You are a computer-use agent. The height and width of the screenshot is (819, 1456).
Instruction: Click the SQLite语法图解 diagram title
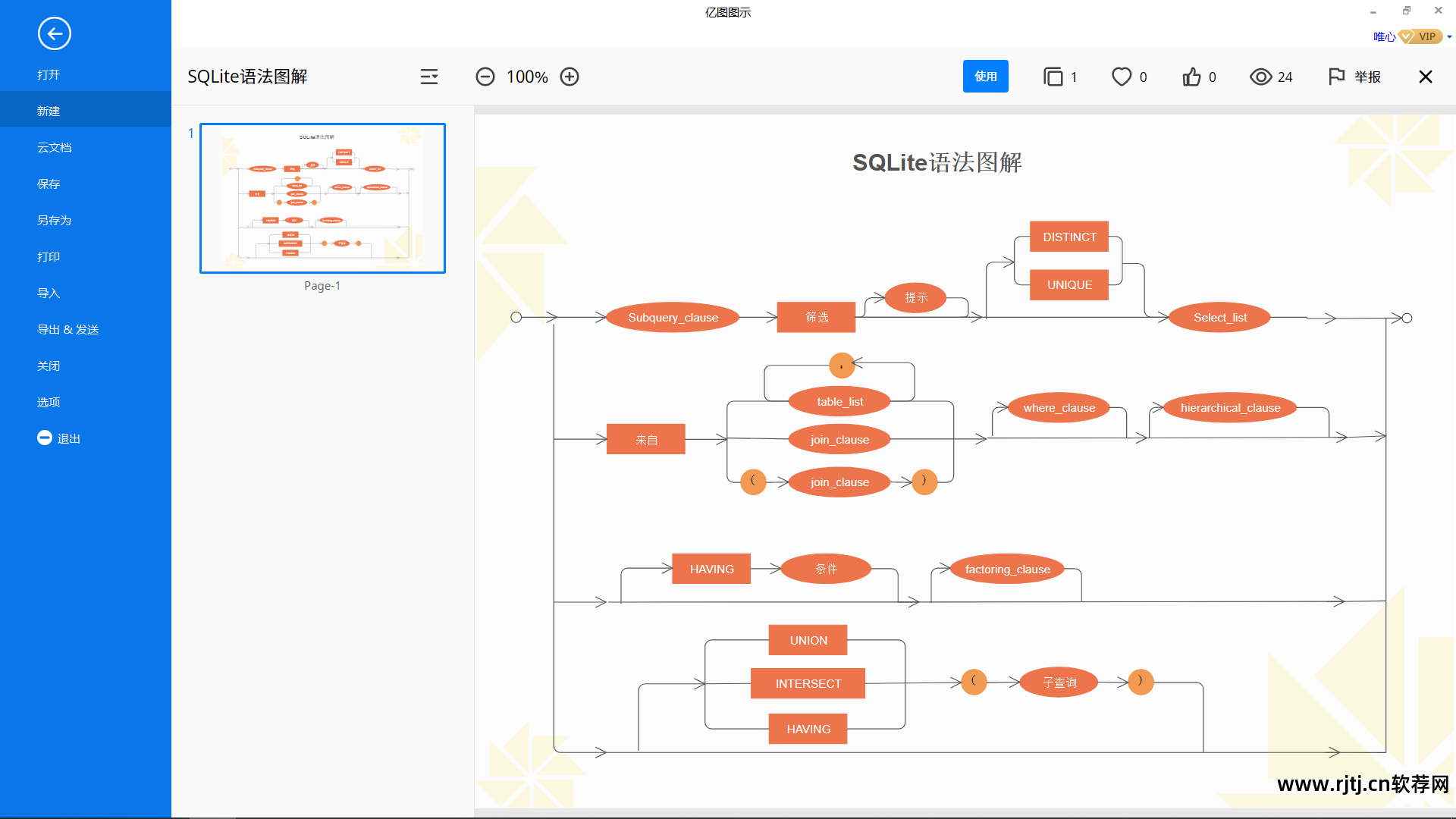(937, 162)
